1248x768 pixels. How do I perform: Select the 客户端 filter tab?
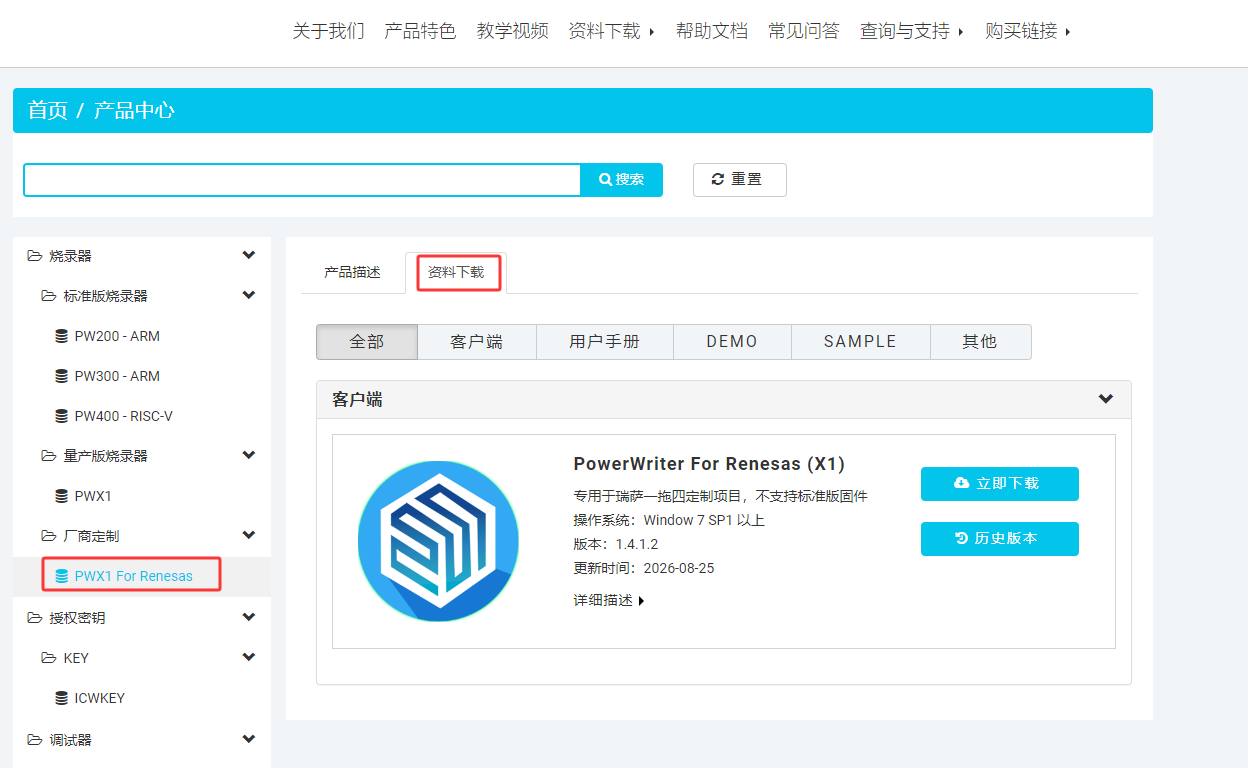tap(477, 341)
